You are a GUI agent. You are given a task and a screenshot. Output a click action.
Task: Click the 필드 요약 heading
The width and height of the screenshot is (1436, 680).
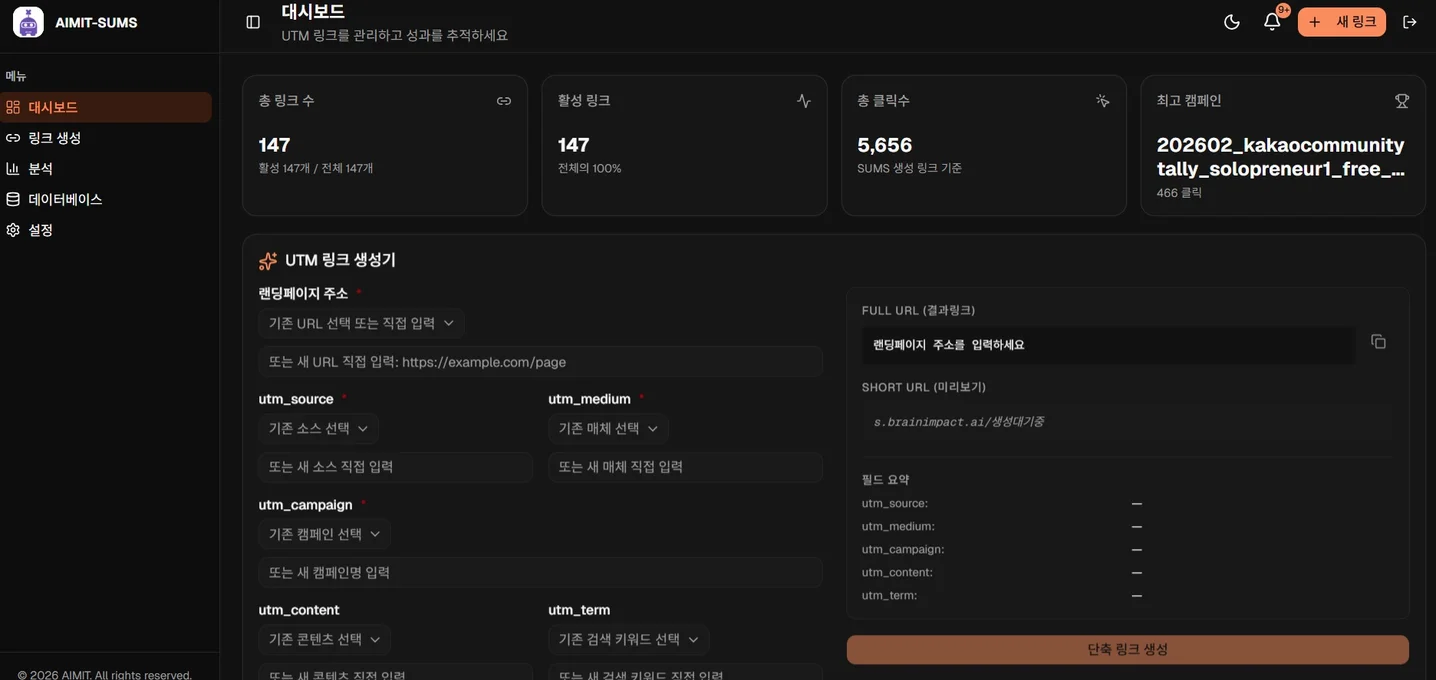click(886, 480)
